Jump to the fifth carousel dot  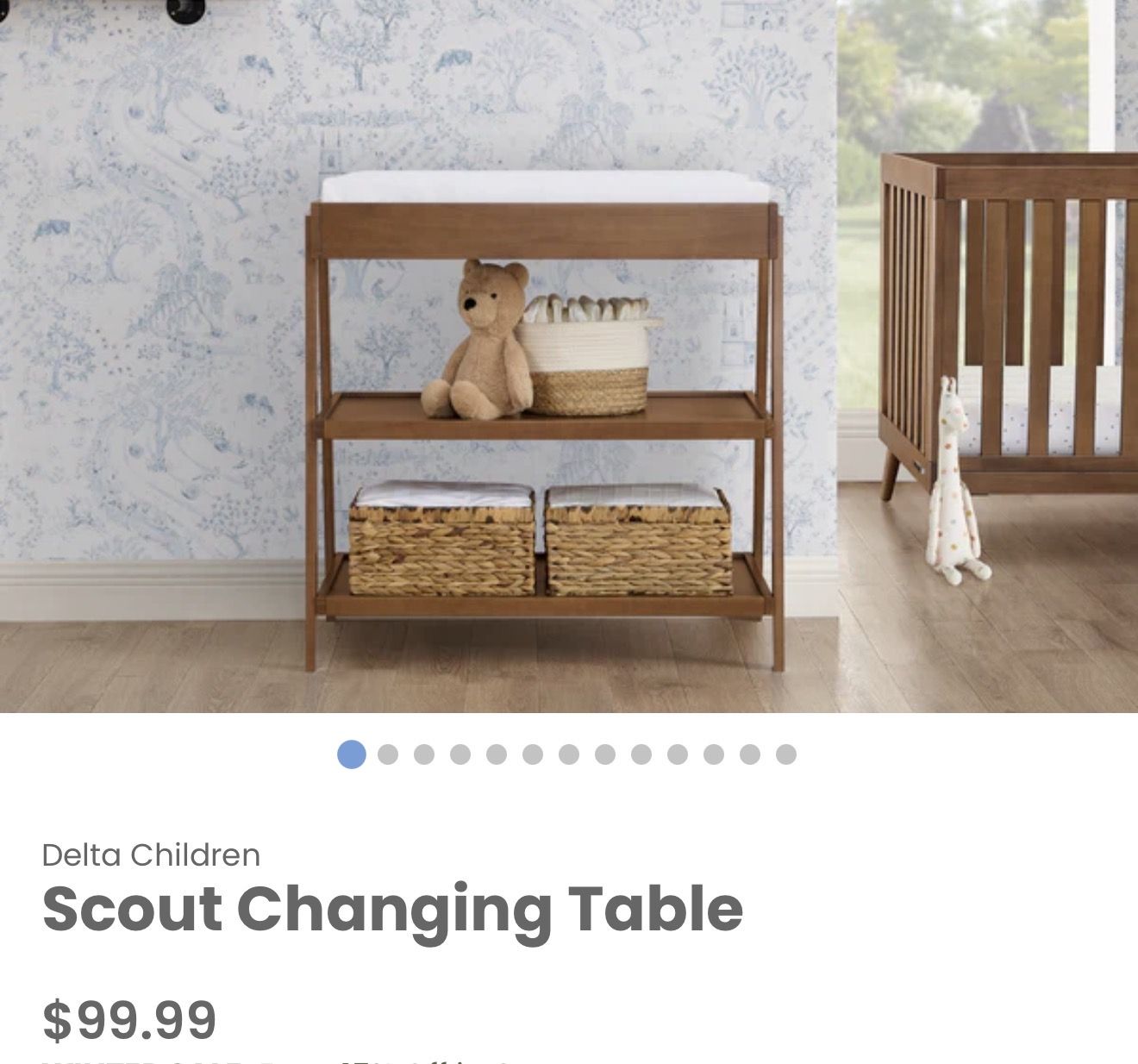tap(497, 754)
